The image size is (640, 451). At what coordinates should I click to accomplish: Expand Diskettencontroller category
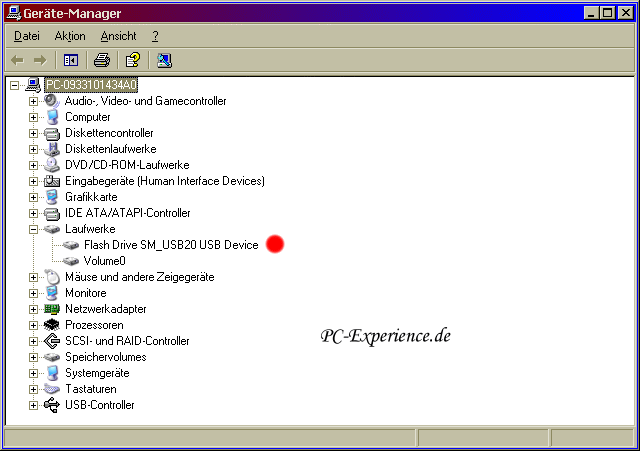[x=33, y=133]
